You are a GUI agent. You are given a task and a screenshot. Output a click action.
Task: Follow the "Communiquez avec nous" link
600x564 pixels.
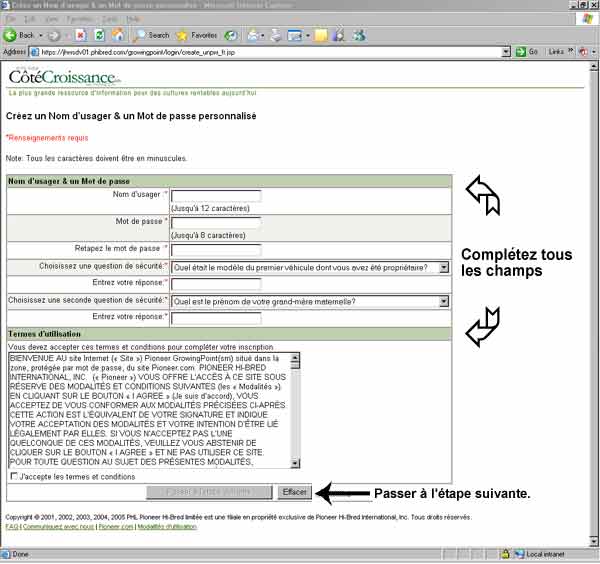(x=57, y=525)
